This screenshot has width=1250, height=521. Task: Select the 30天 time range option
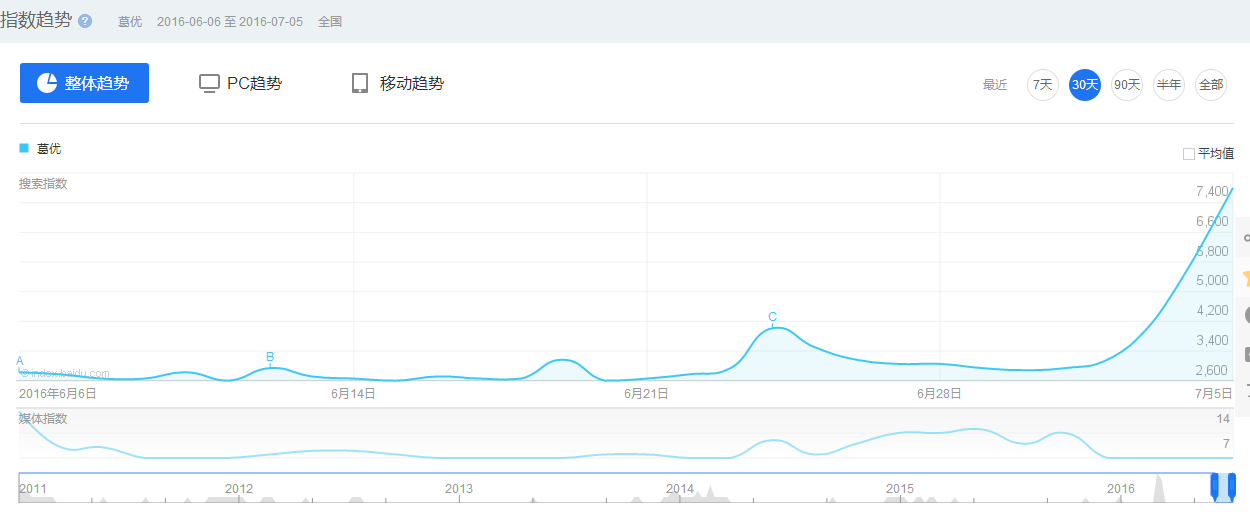[x=1085, y=85]
